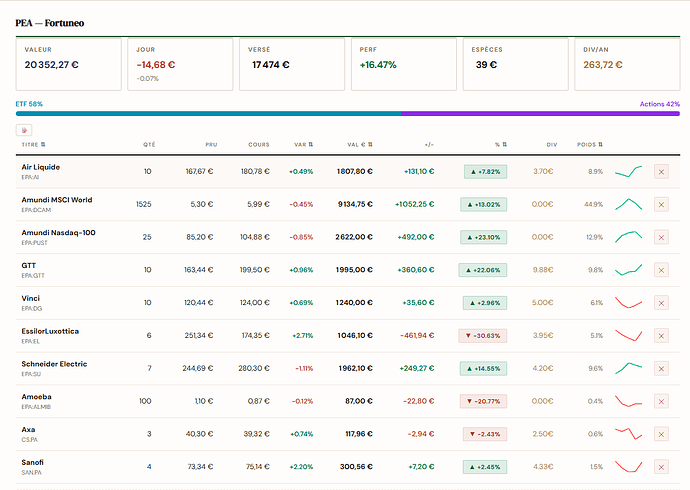Click the 1525 quantity cell
Image resolution: width=690 pixels, height=490 pixels.
coord(143,204)
